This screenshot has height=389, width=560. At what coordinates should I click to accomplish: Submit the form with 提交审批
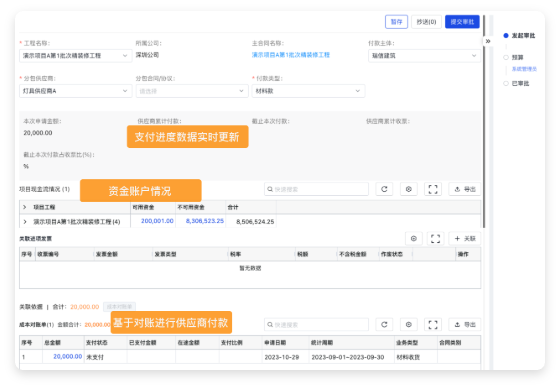coord(462,22)
